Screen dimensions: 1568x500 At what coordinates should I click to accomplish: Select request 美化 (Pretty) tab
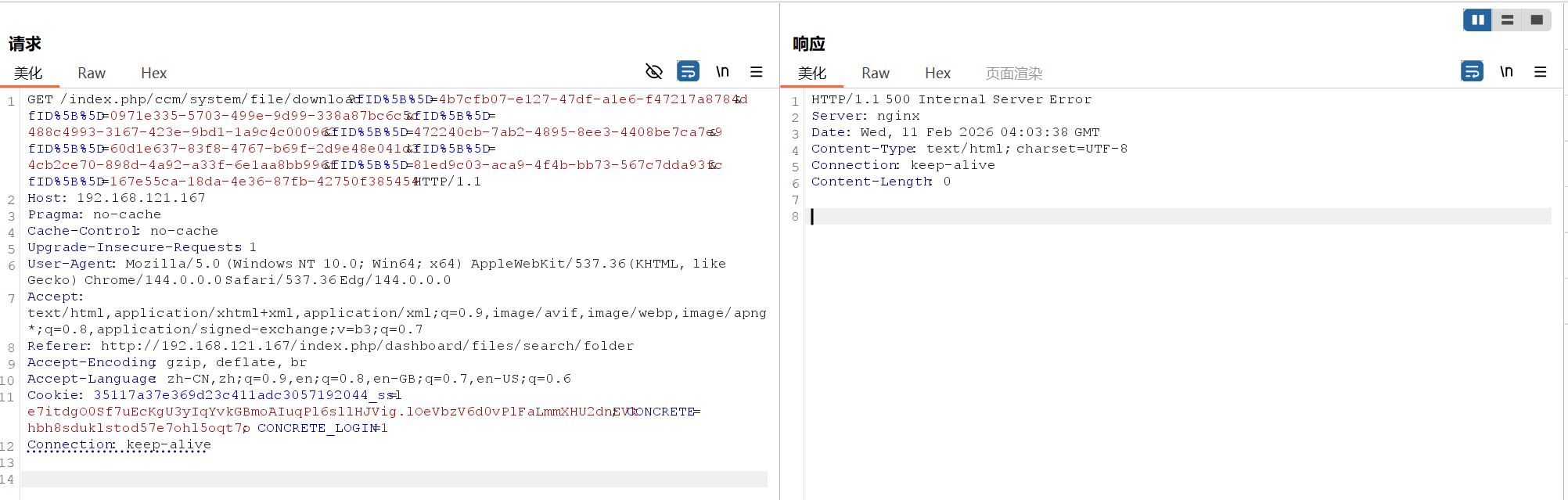coord(28,73)
